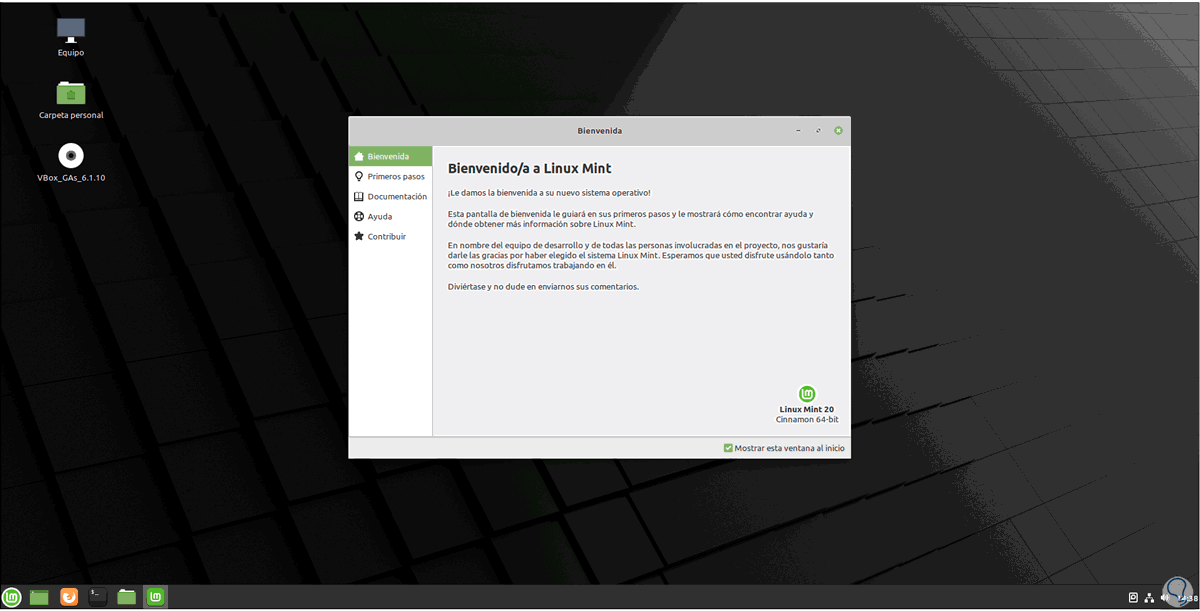Click the volume speaker tray icon

click(1165, 597)
